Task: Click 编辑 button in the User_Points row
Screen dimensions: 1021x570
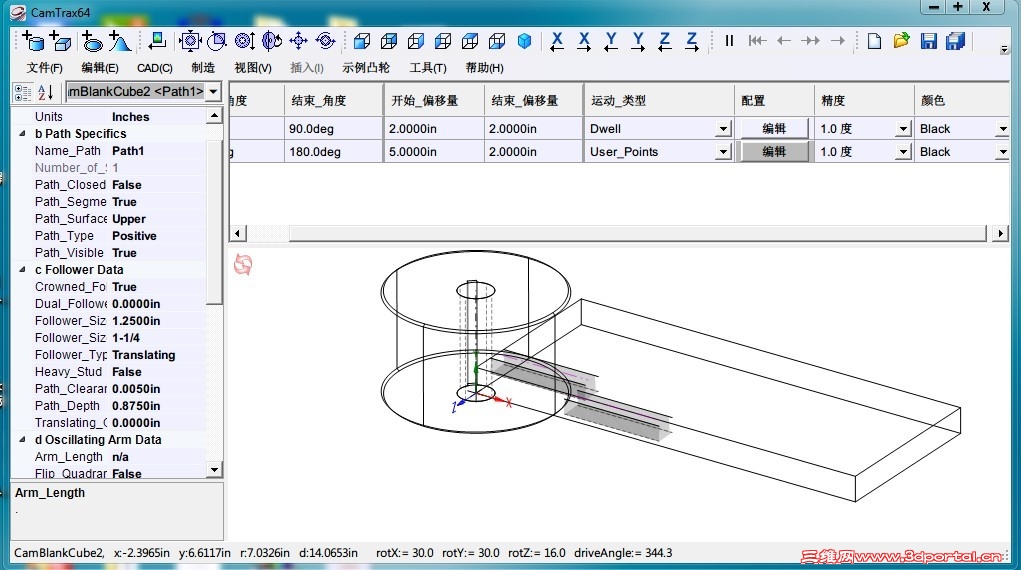Action: click(x=774, y=152)
